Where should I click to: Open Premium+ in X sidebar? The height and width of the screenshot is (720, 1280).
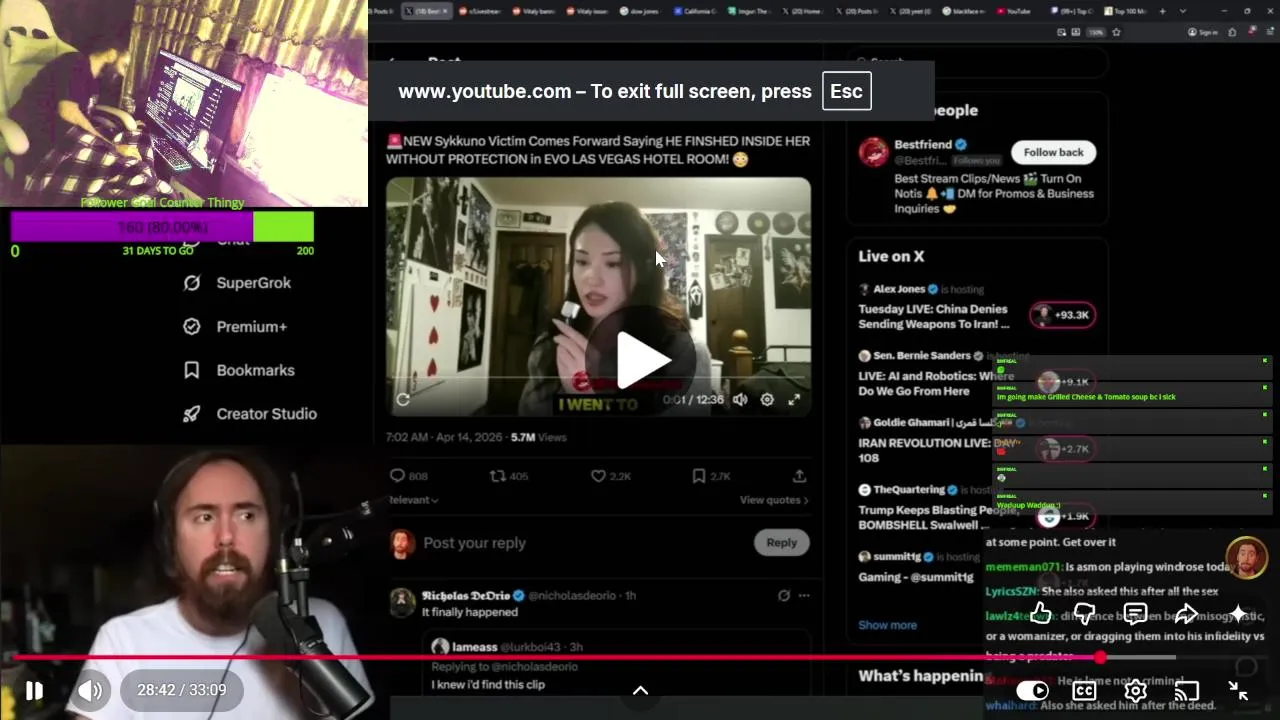[235, 327]
